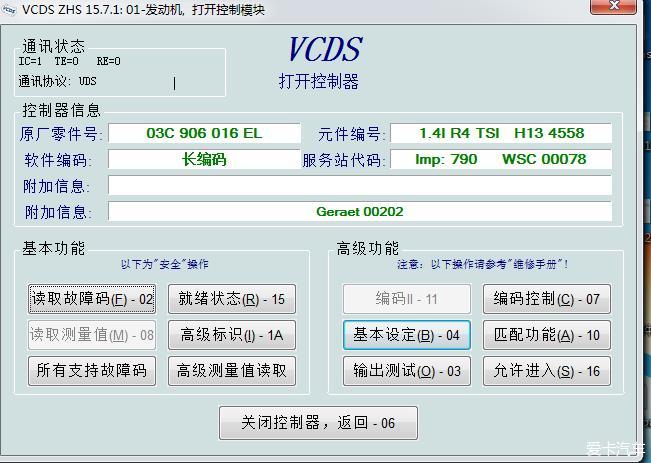Click the 注意: 以下操作请参考"维修手册" note
The image size is (651, 463).
[x=482, y=264]
